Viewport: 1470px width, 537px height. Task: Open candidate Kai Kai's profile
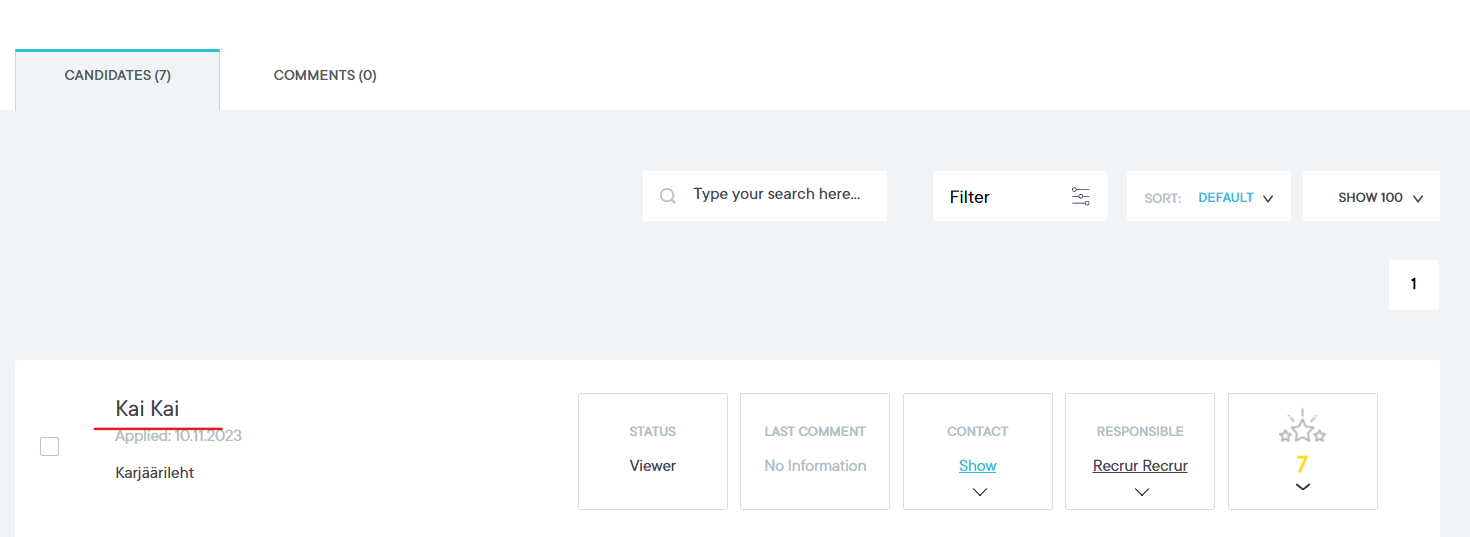148,409
